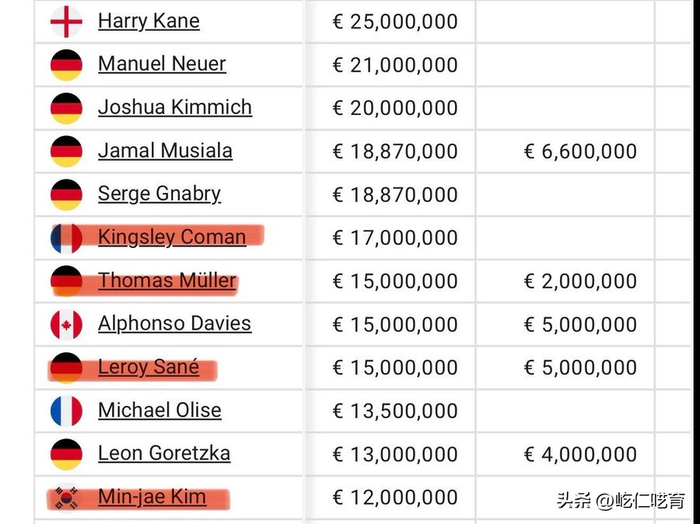700x524 pixels.
Task: Select the € 13,500,000 salary cell
Action: [394, 411]
